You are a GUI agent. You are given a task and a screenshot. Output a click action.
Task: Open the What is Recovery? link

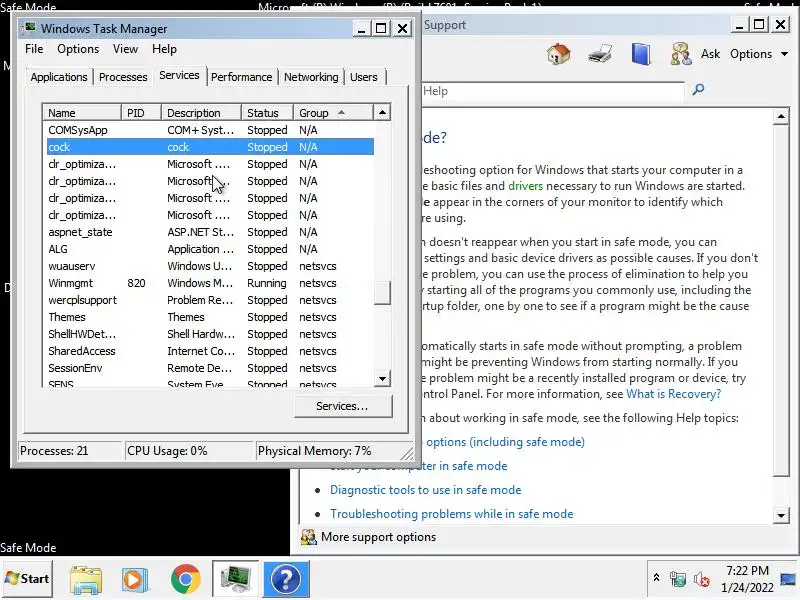click(673, 394)
